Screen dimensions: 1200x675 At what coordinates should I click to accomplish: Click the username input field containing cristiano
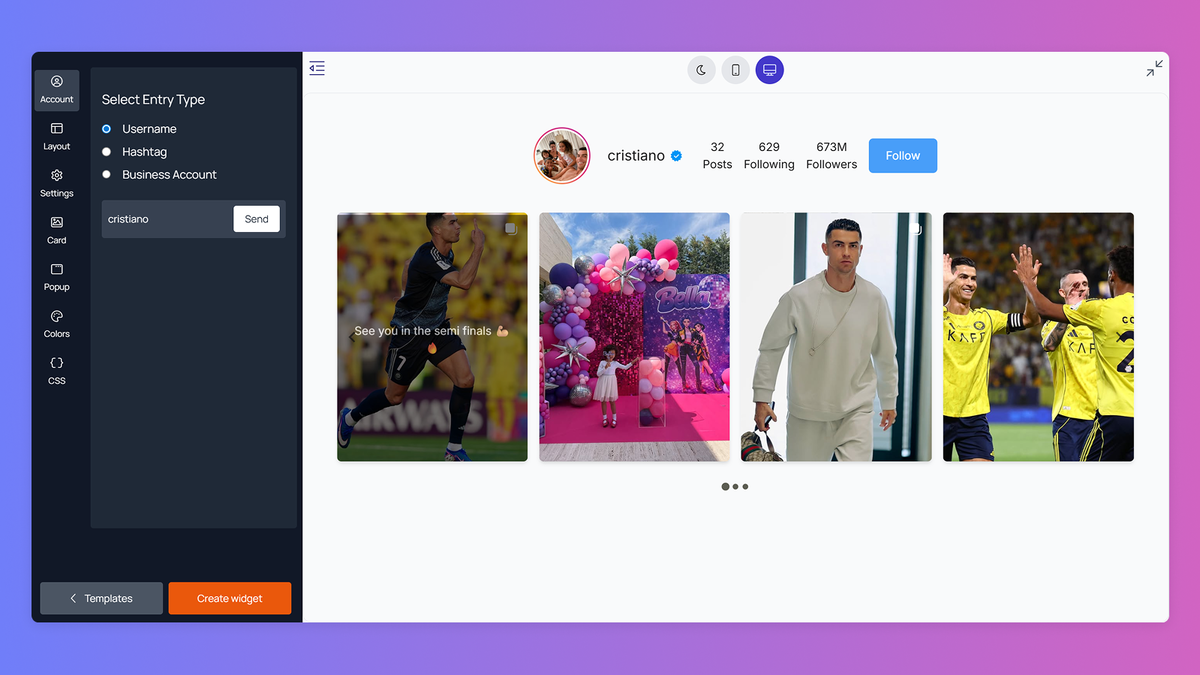(x=167, y=219)
